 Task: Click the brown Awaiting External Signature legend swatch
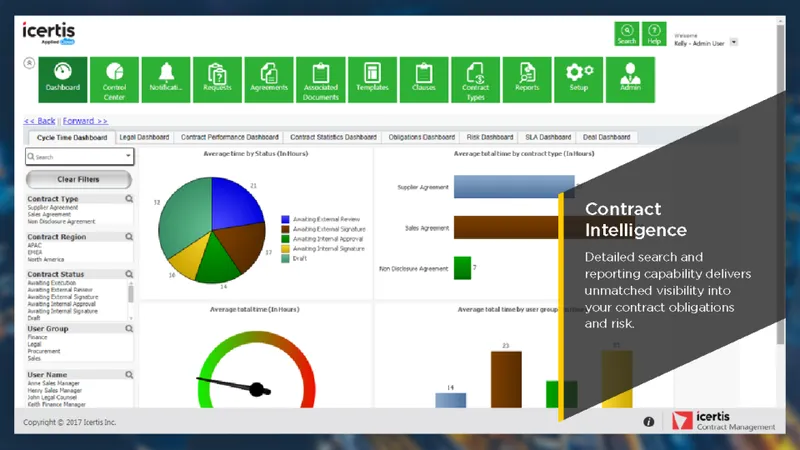point(285,229)
